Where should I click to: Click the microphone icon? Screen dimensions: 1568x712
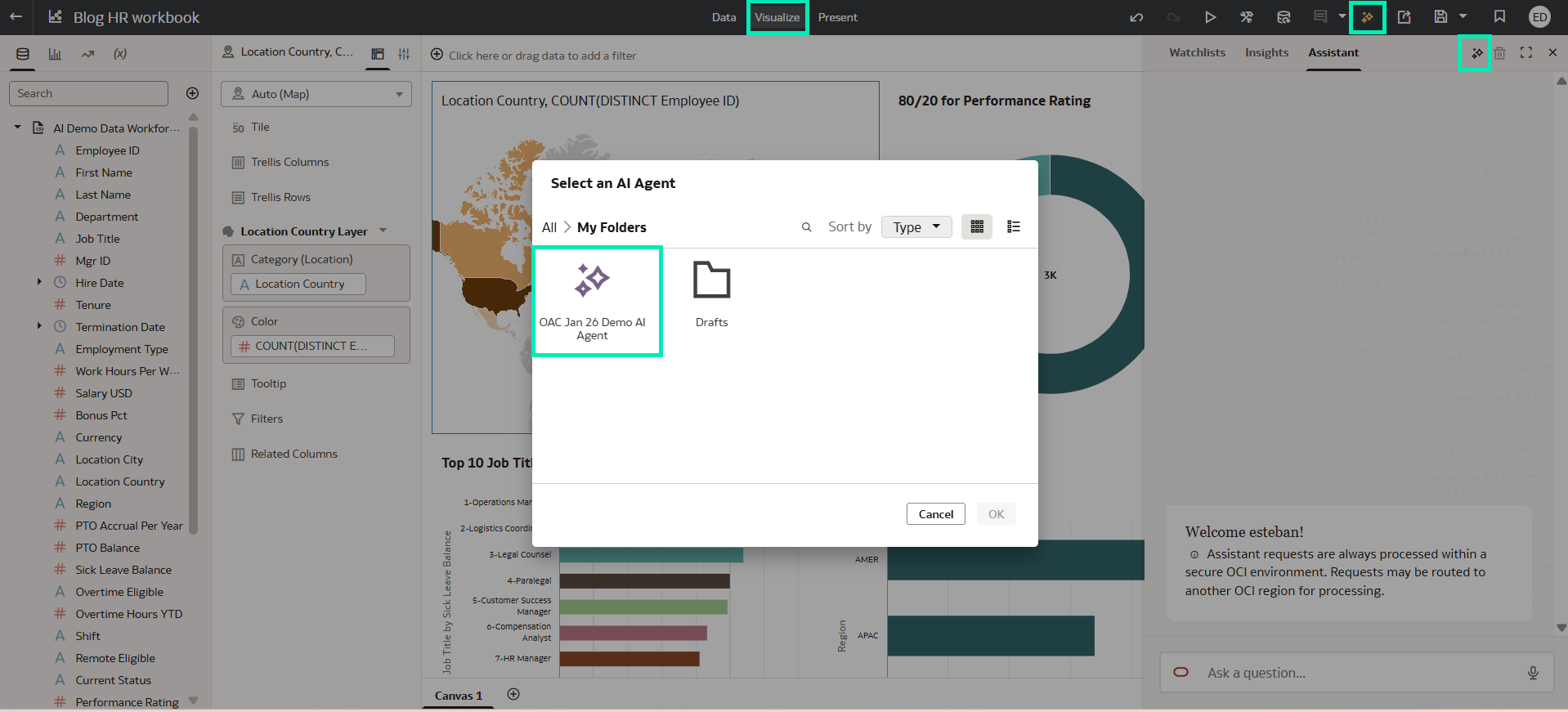(x=1533, y=673)
